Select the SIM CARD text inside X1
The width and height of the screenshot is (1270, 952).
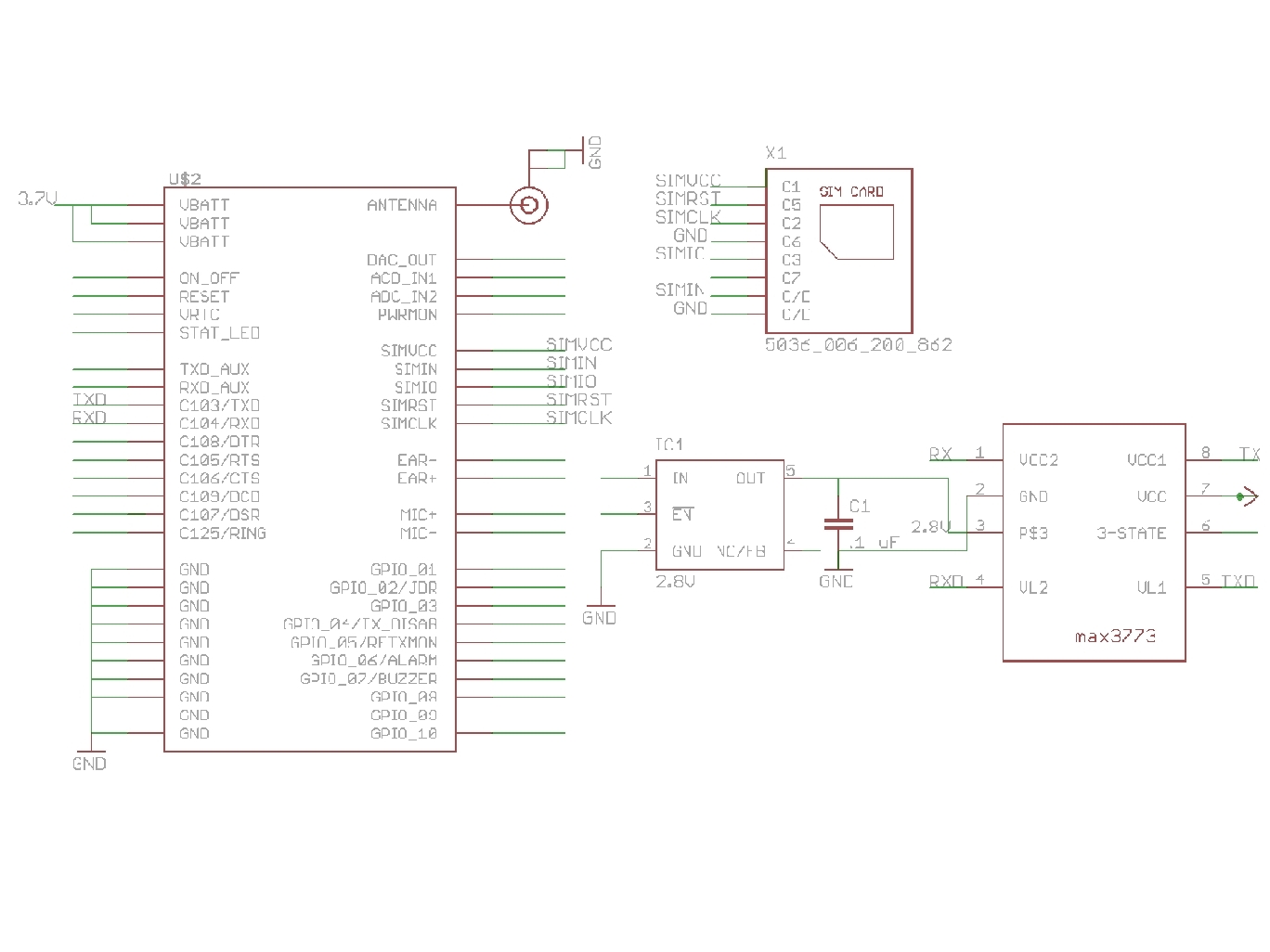coord(851,192)
